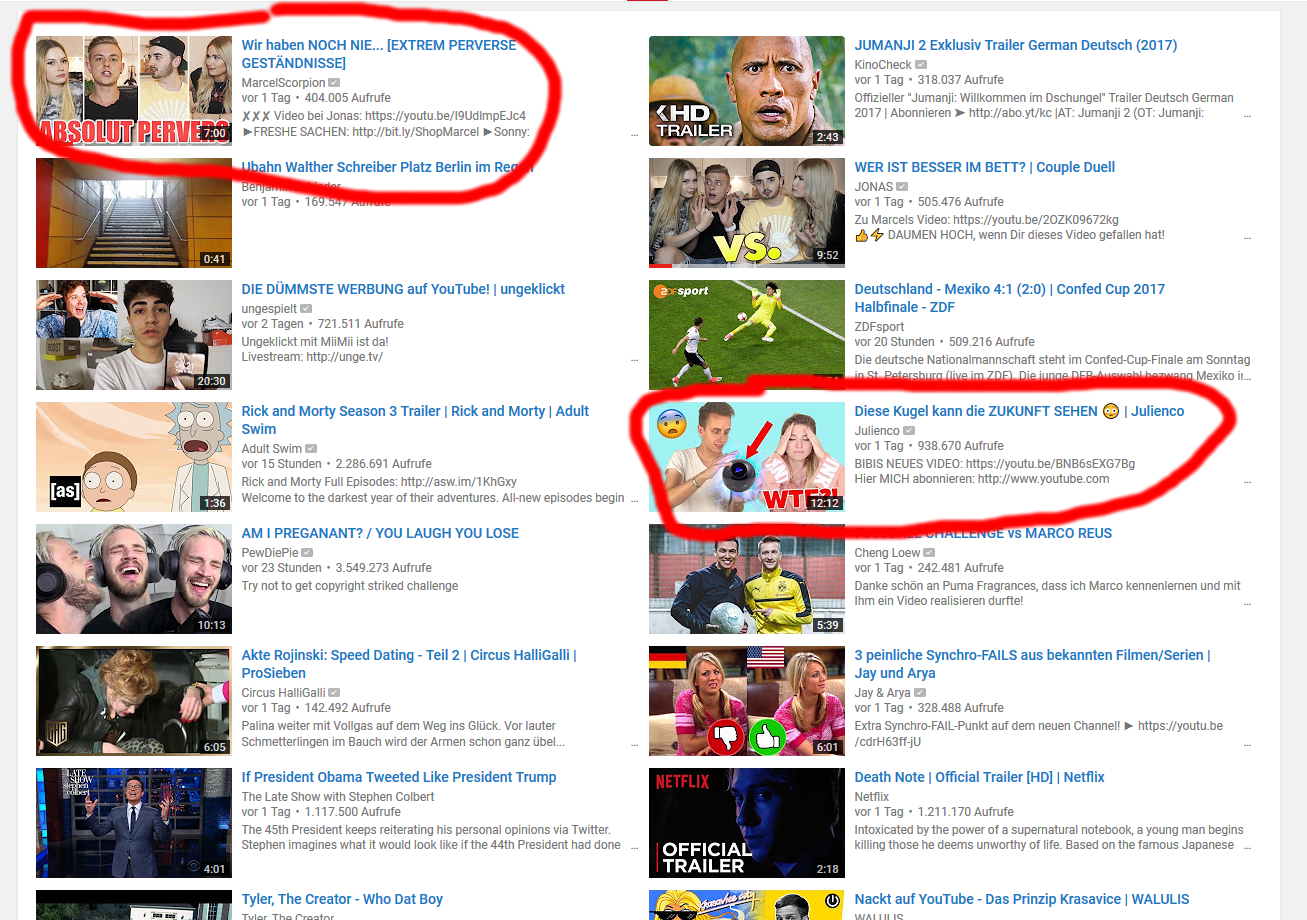Click the verified badge beside Julienco channel name
The width and height of the screenshot is (1307, 920).
pyautogui.click(x=909, y=431)
